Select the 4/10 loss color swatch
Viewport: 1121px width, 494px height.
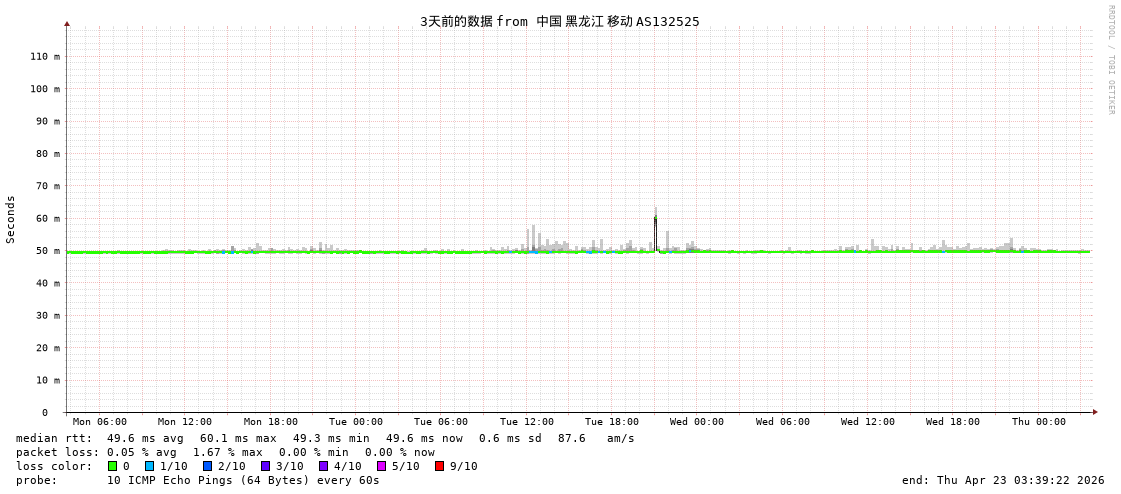(x=323, y=466)
